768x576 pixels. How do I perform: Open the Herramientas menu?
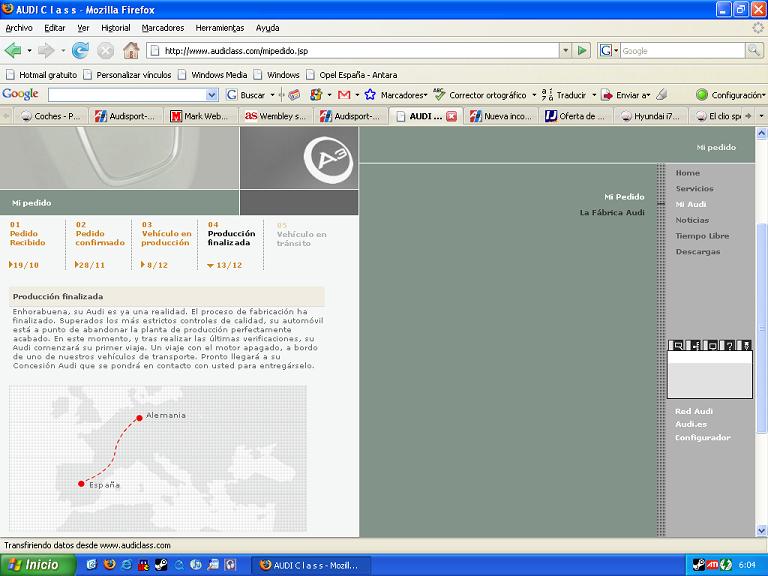[x=220, y=28]
